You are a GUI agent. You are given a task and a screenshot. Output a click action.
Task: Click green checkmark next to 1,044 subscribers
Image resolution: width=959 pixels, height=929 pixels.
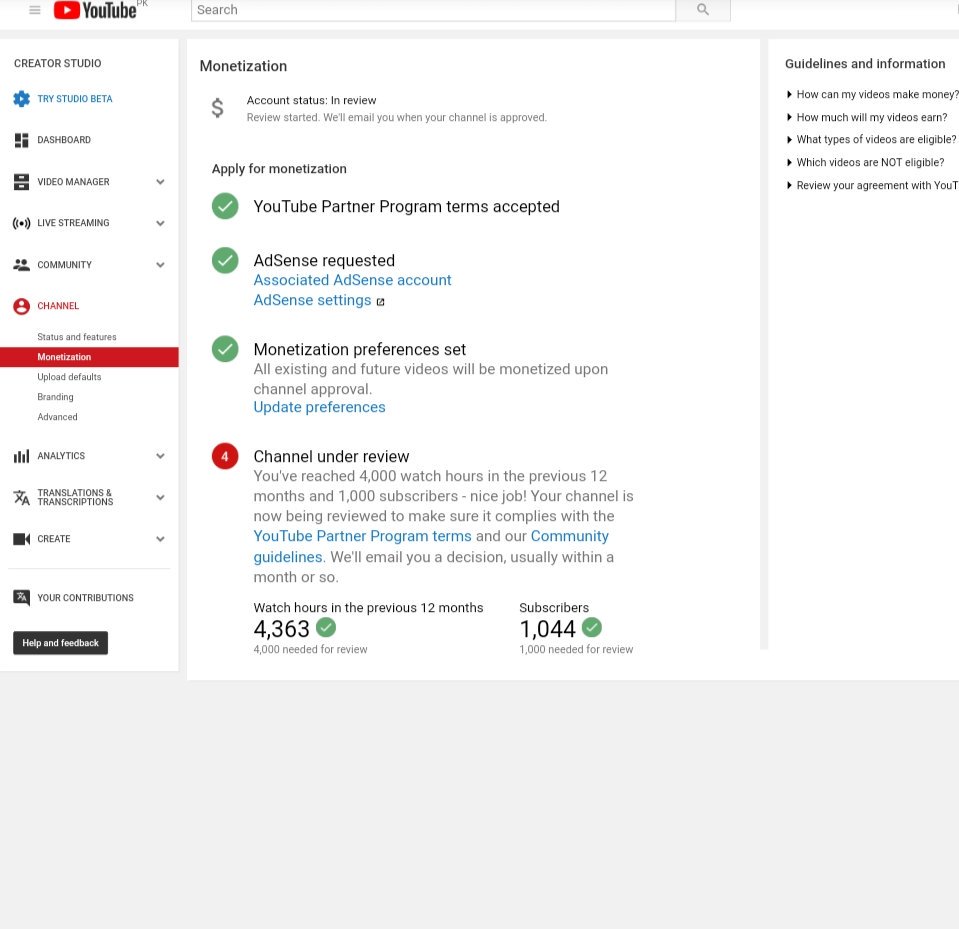pyautogui.click(x=592, y=627)
